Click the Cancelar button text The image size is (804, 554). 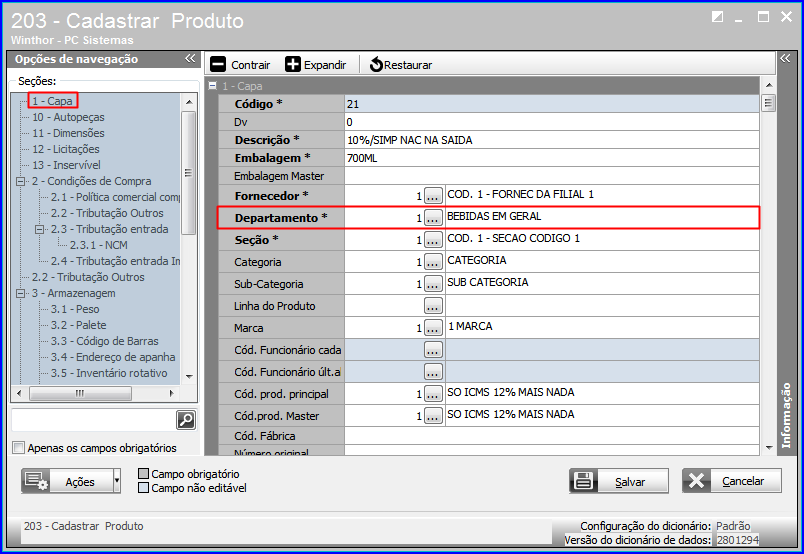[743, 481]
